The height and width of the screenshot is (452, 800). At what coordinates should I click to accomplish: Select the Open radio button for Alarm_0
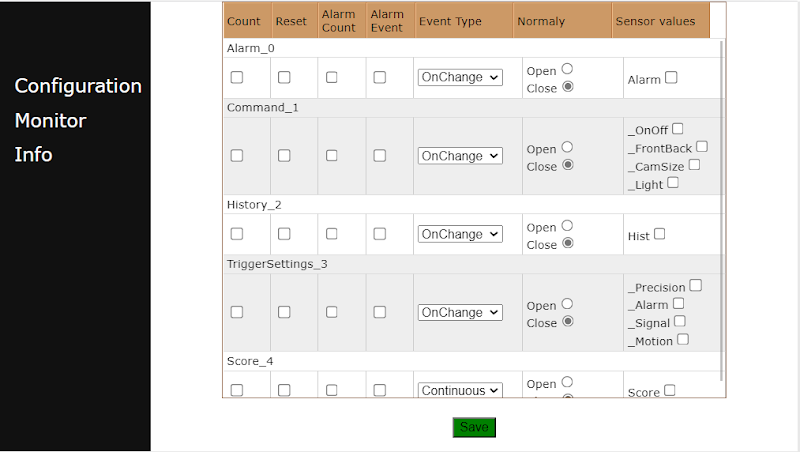(x=567, y=68)
